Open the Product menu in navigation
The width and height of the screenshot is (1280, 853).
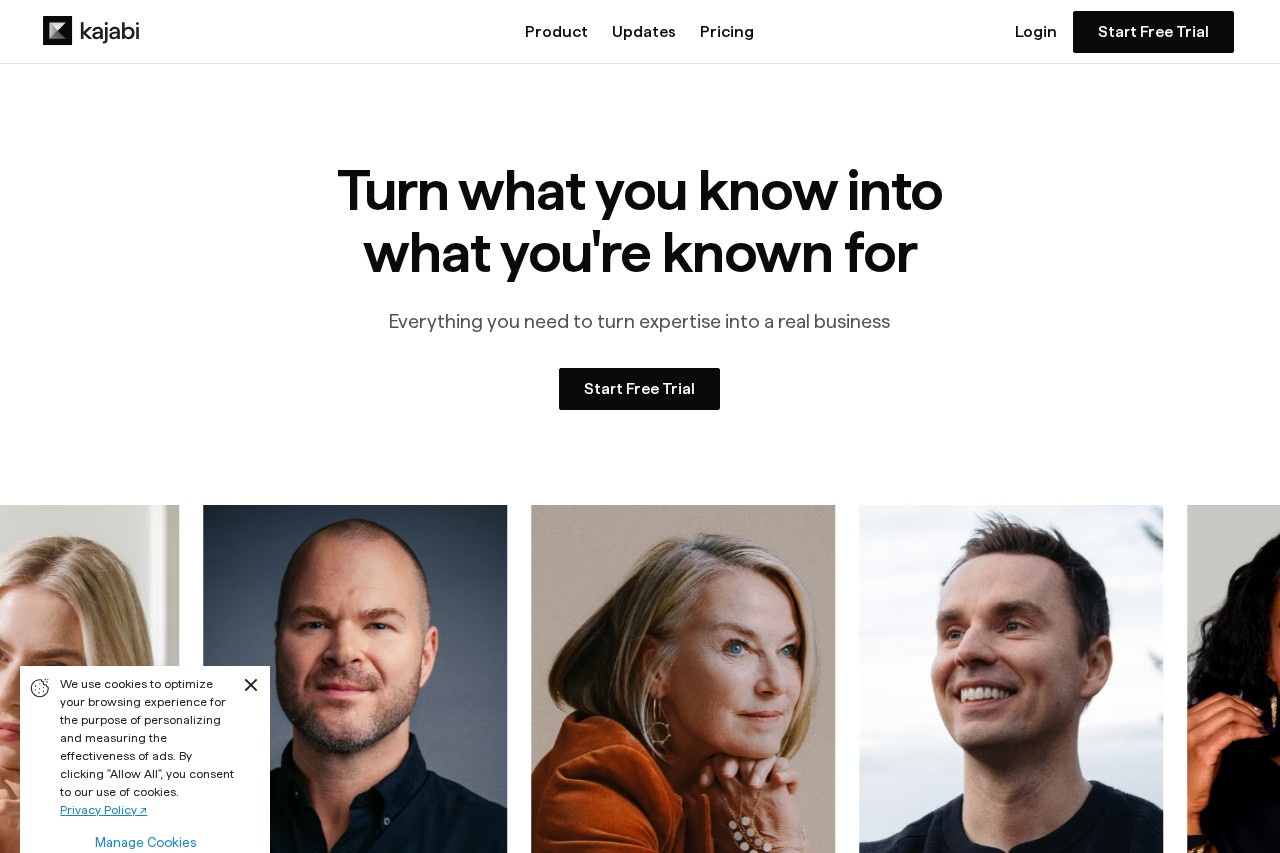556,32
